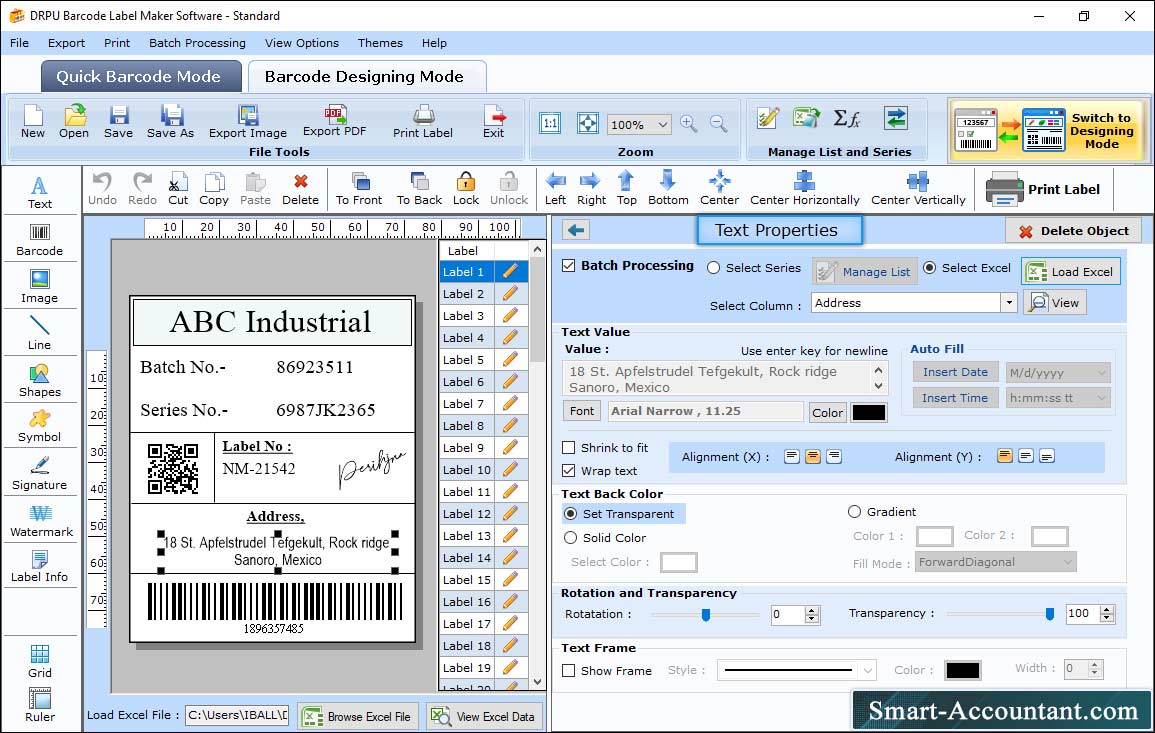Image resolution: width=1155 pixels, height=733 pixels.
Task: Select the Image tool in sidebar
Action: coord(40,287)
